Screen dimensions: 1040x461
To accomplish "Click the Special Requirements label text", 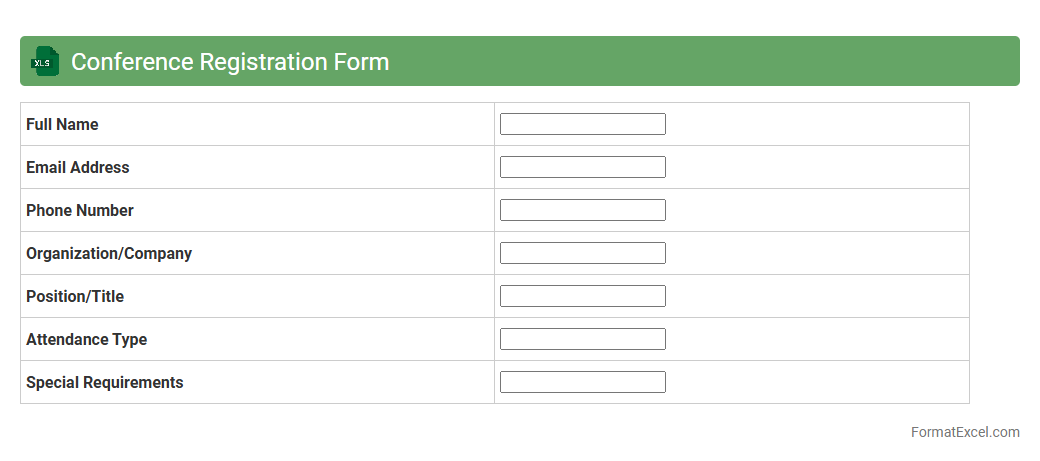I will [x=105, y=382].
